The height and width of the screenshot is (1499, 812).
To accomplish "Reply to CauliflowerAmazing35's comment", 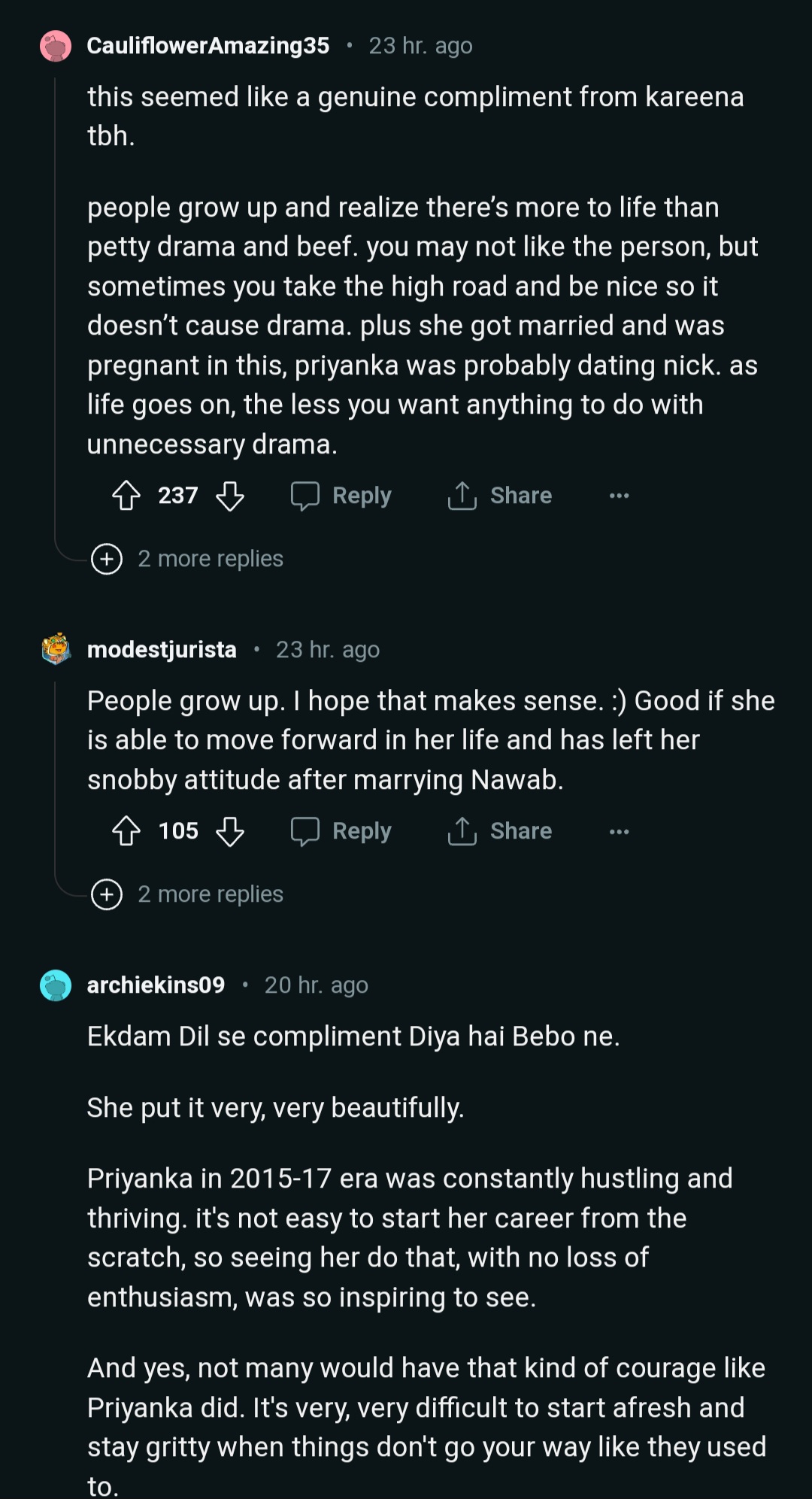I will [x=342, y=496].
